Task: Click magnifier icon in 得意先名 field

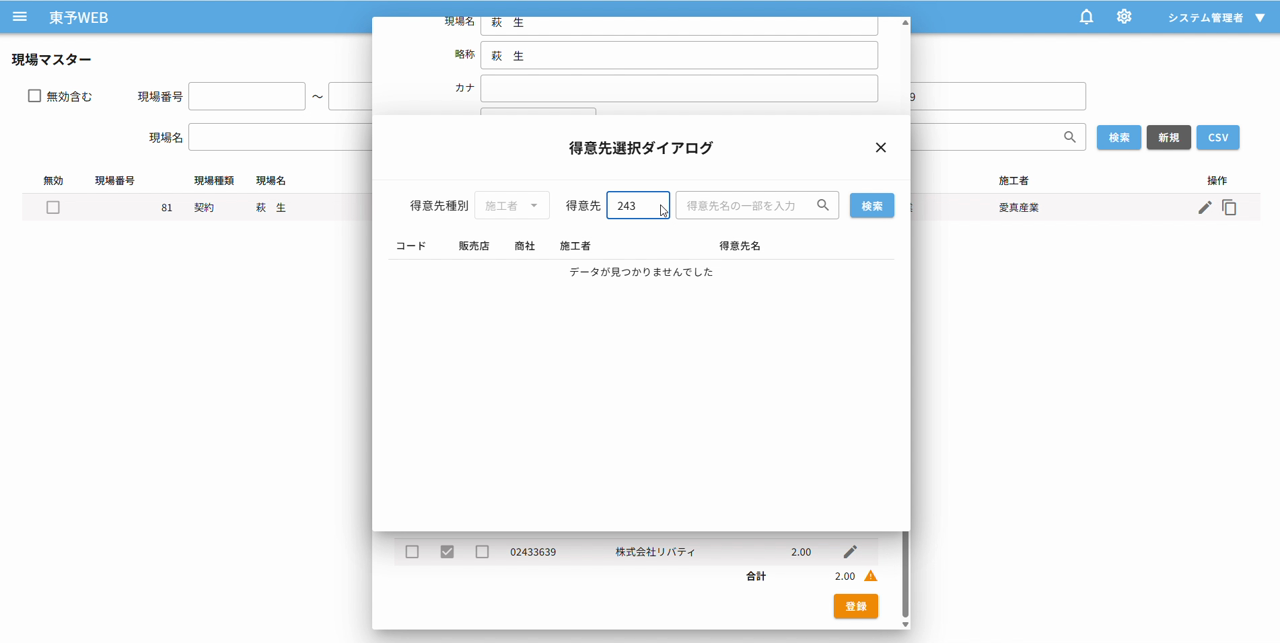Action: click(823, 205)
